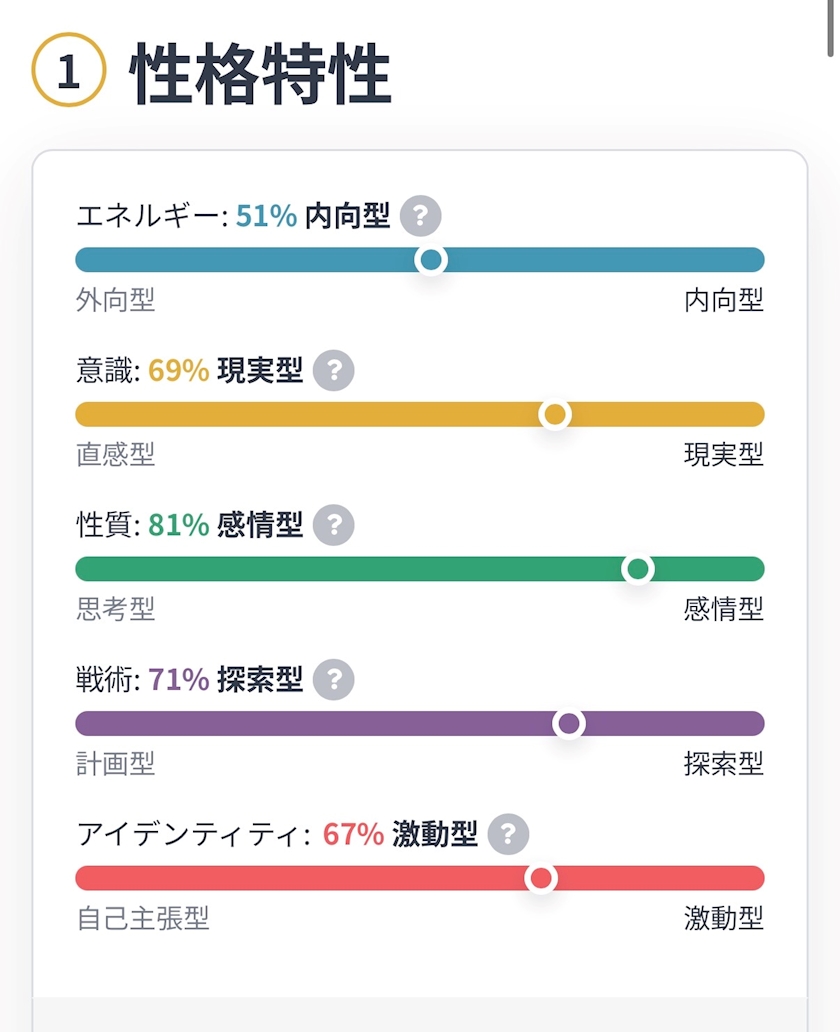This screenshot has height=1032, width=840.
Task: Click the red アイデンティティ slider handle
Action: (x=541, y=878)
